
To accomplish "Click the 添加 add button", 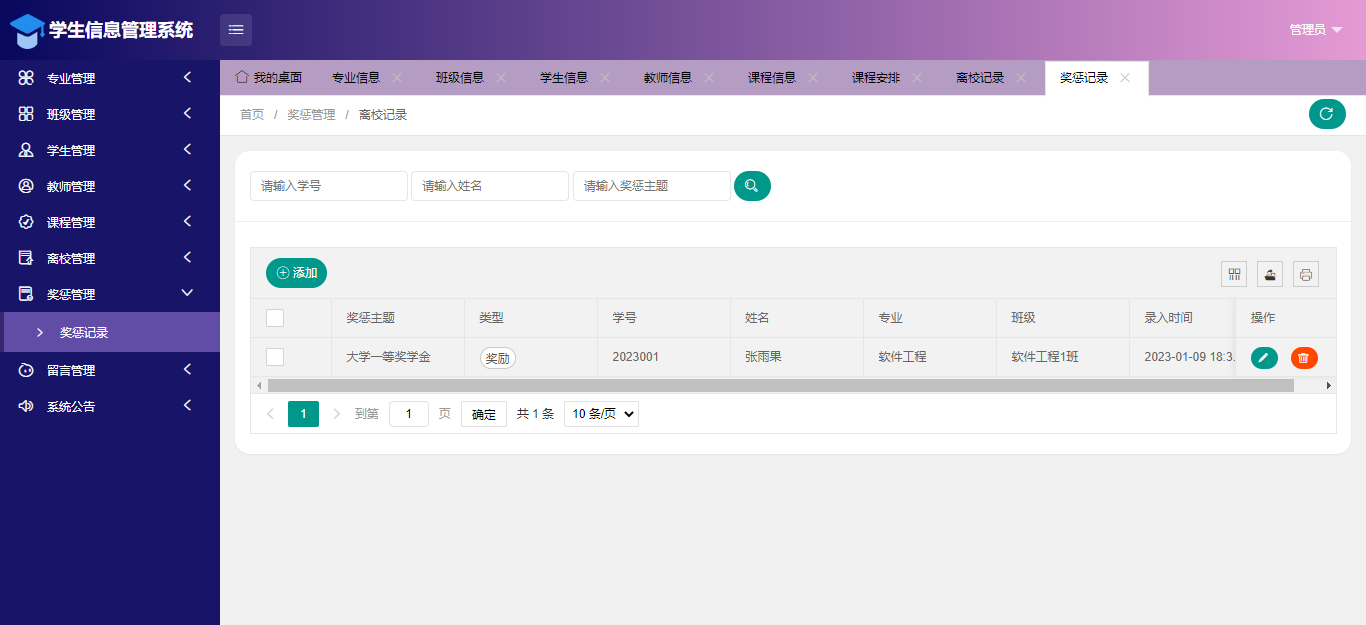I will click(296, 273).
